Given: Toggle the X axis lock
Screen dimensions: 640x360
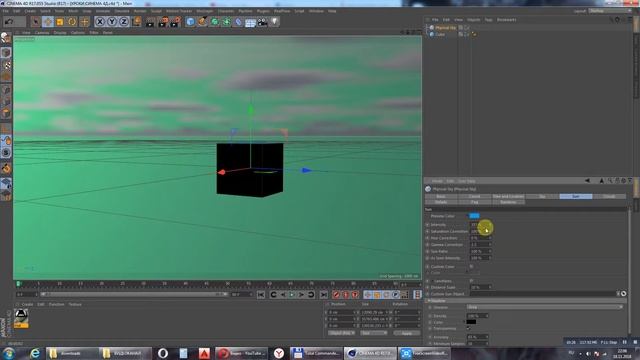Looking at the screenshot, I should click(100, 22).
